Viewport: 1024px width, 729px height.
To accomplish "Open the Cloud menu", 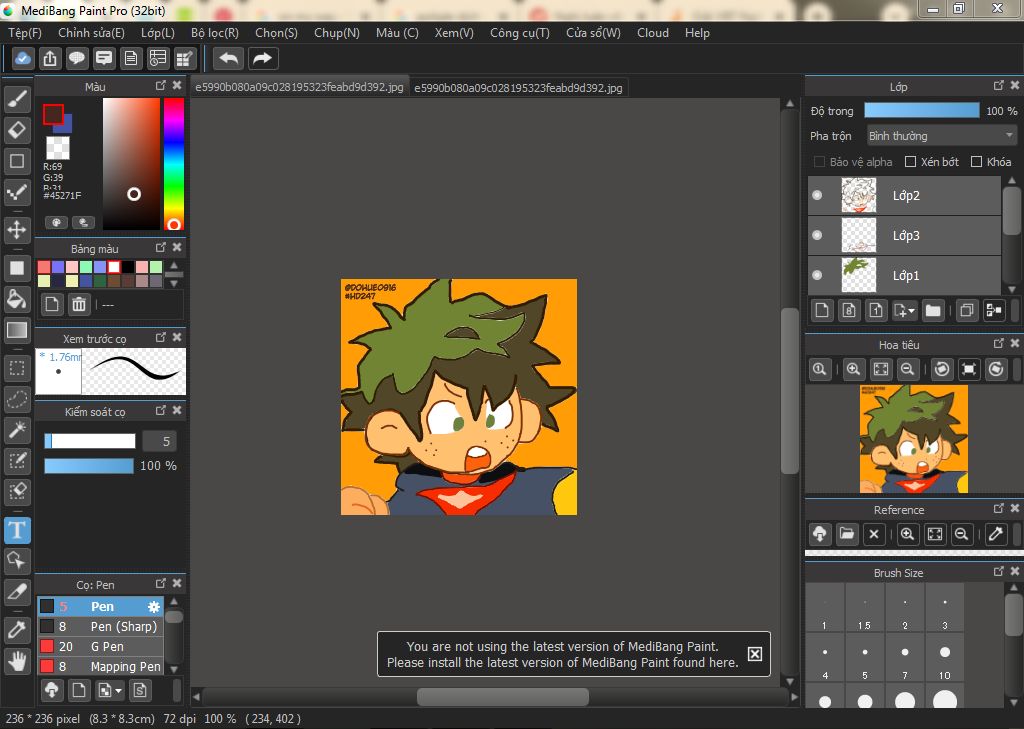I will pyautogui.click(x=653, y=33).
